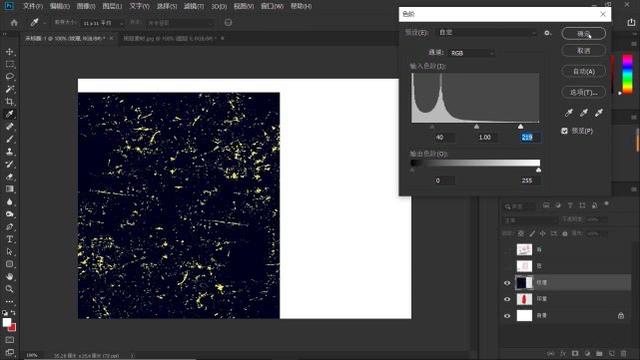
Task: Click the Auto button in Levels
Action: pyautogui.click(x=583, y=71)
